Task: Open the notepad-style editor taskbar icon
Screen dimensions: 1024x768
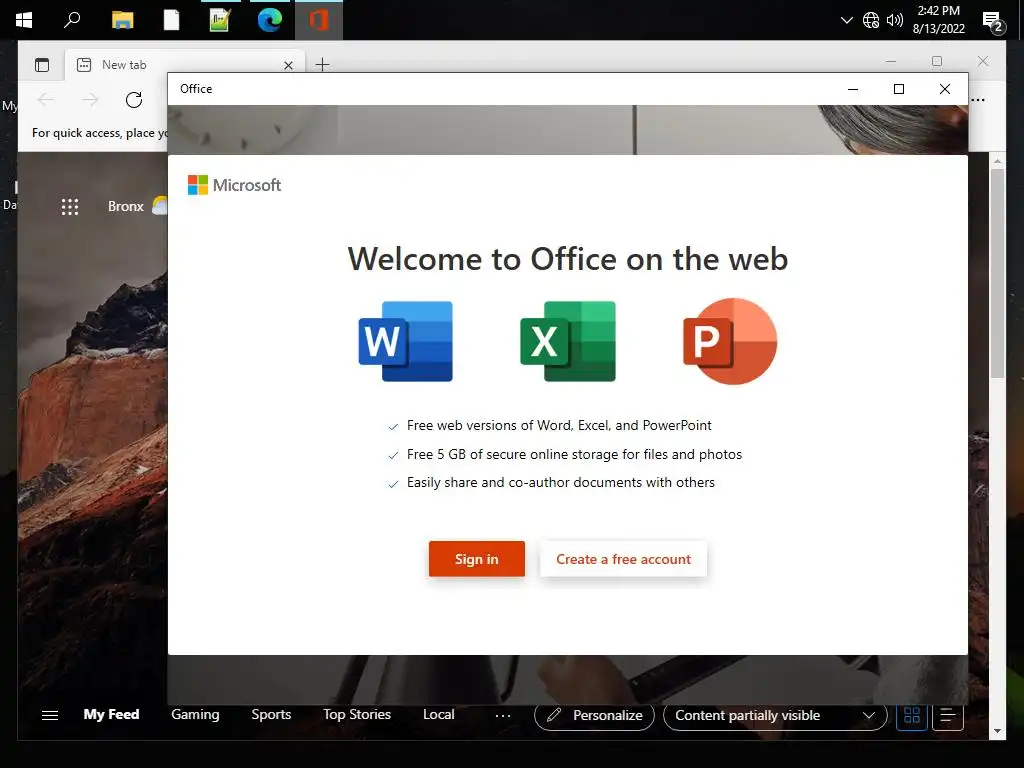Action: click(220, 20)
